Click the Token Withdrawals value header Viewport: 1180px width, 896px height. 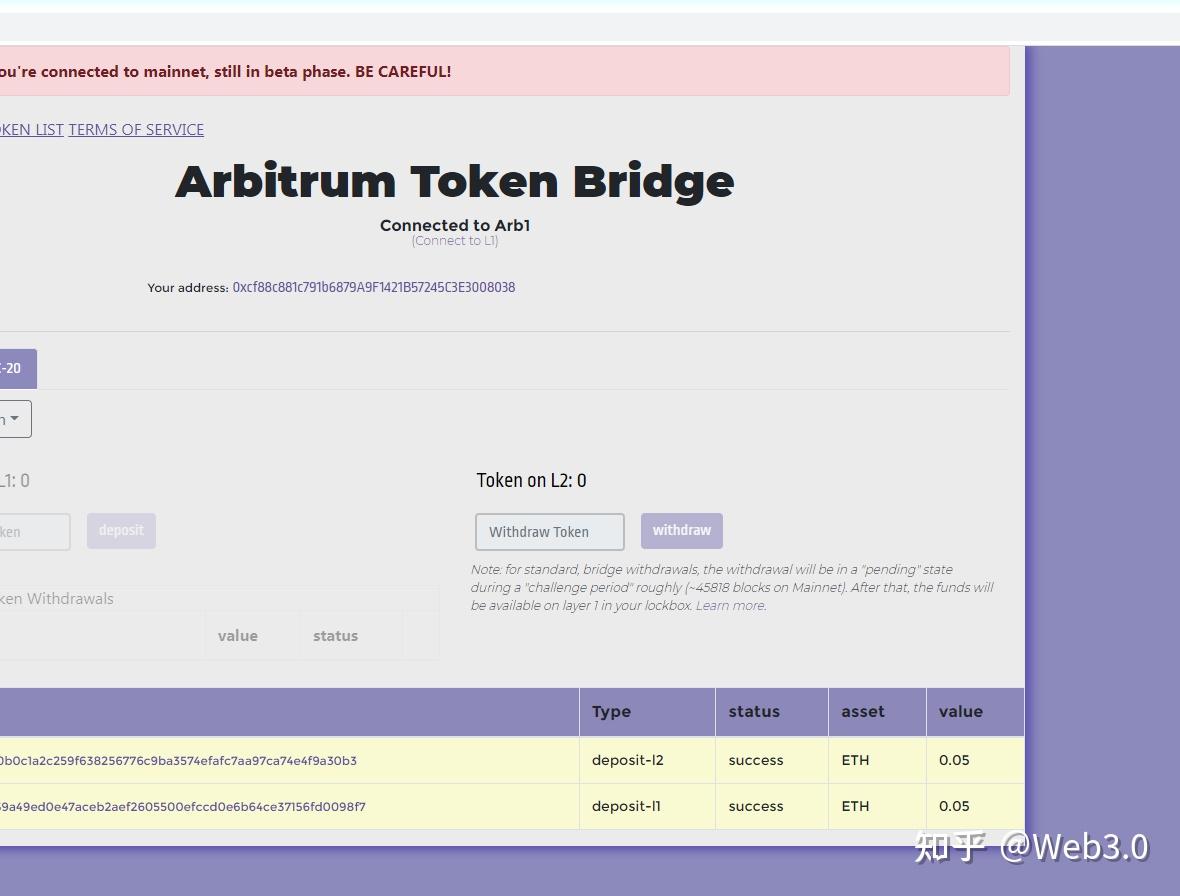pos(238,635)
